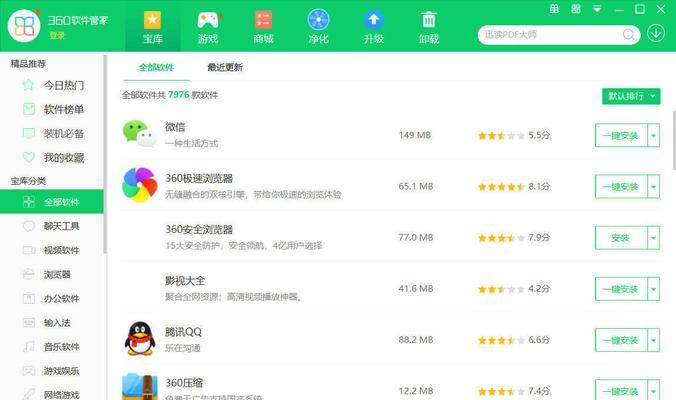Click the 微信 app icon
This screenshot has width=676, height=400.
pyautogui.click(x=139, y=134)
